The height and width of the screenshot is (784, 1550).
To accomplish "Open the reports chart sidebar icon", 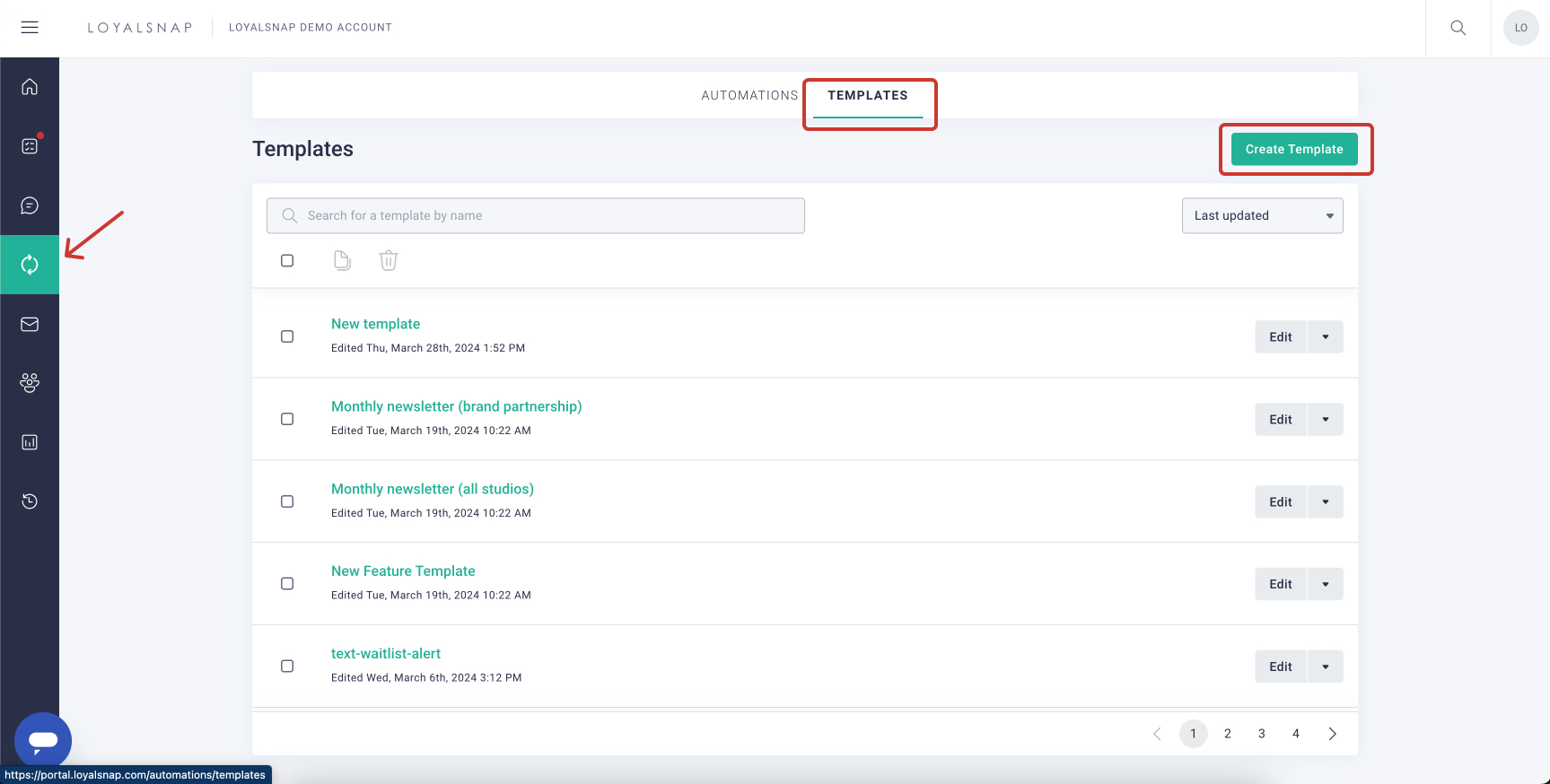I will (30, 442).
